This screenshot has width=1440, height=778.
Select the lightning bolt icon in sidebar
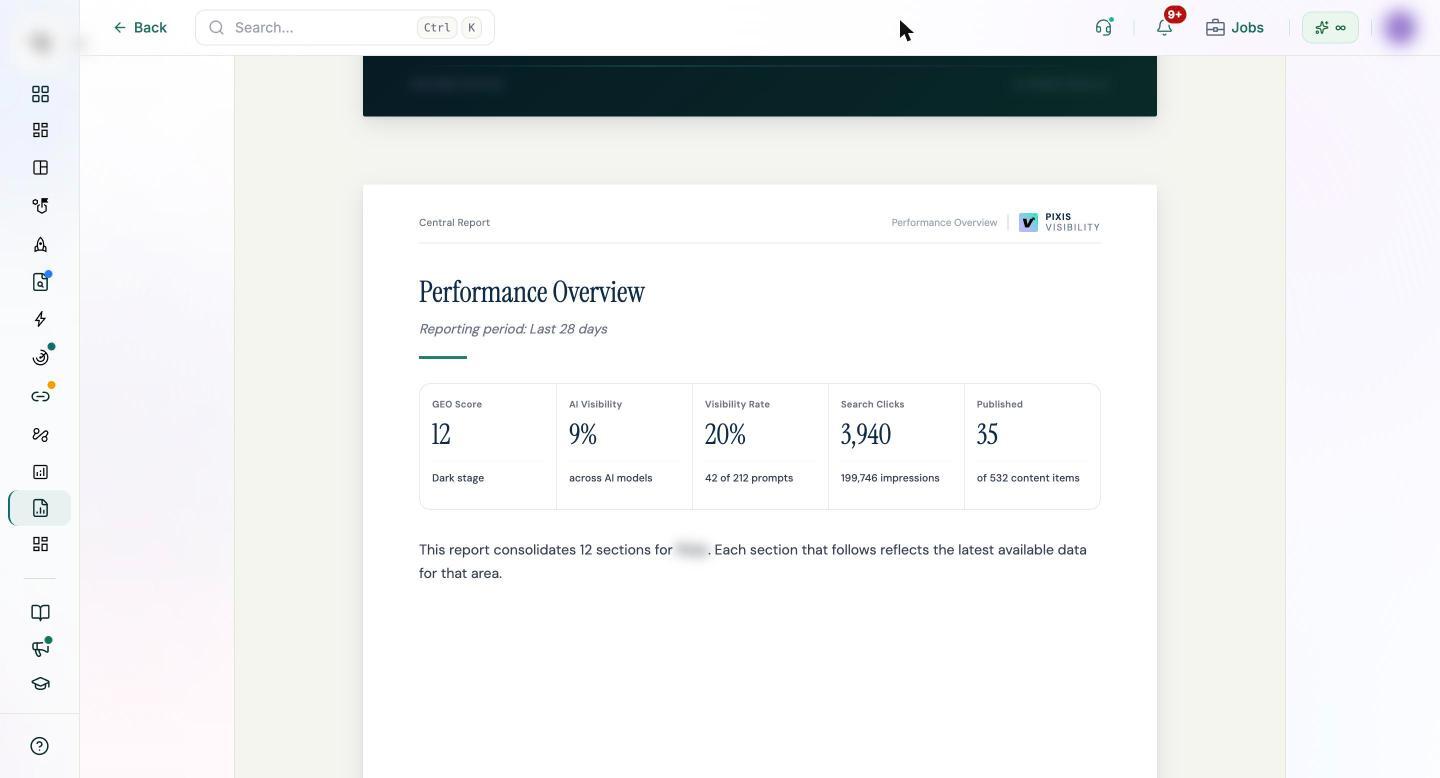(x=40, y=319)
